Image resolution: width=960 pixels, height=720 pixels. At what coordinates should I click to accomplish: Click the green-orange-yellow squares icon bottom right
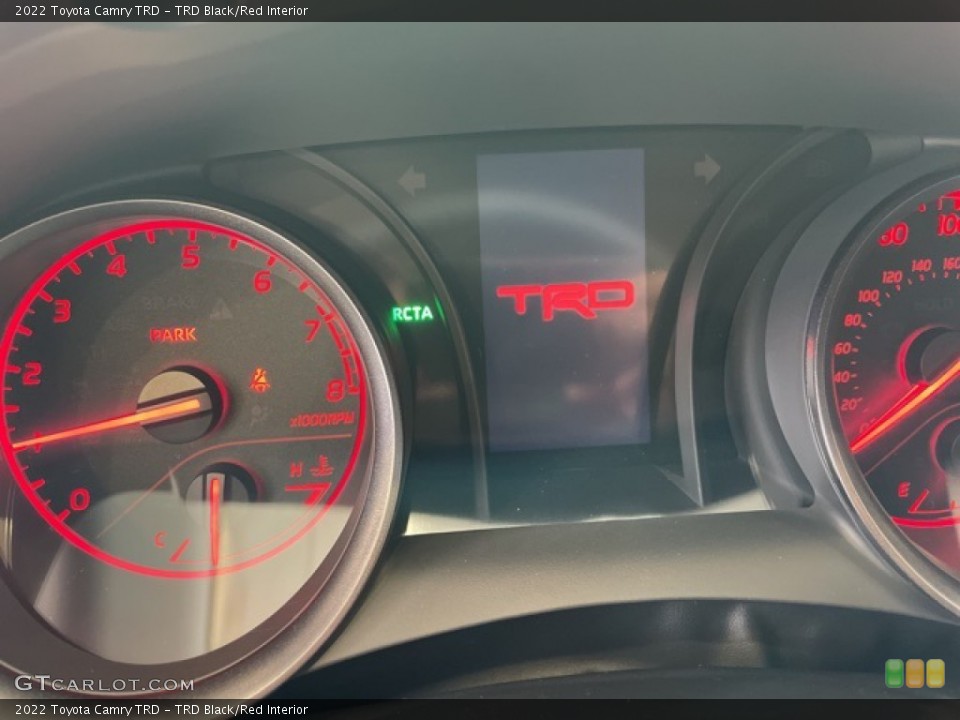(x=915, y=673)
